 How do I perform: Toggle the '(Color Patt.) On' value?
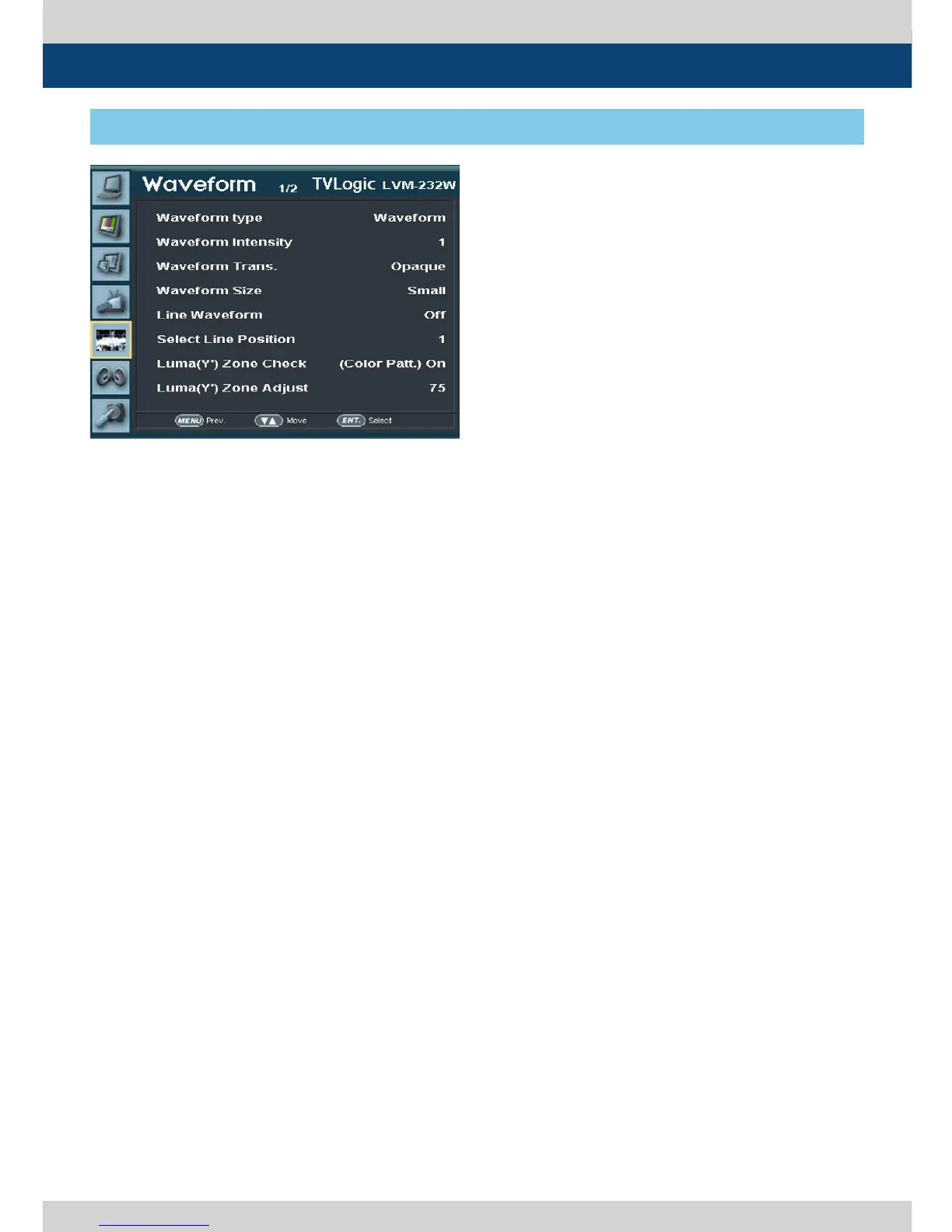[392, 364]
